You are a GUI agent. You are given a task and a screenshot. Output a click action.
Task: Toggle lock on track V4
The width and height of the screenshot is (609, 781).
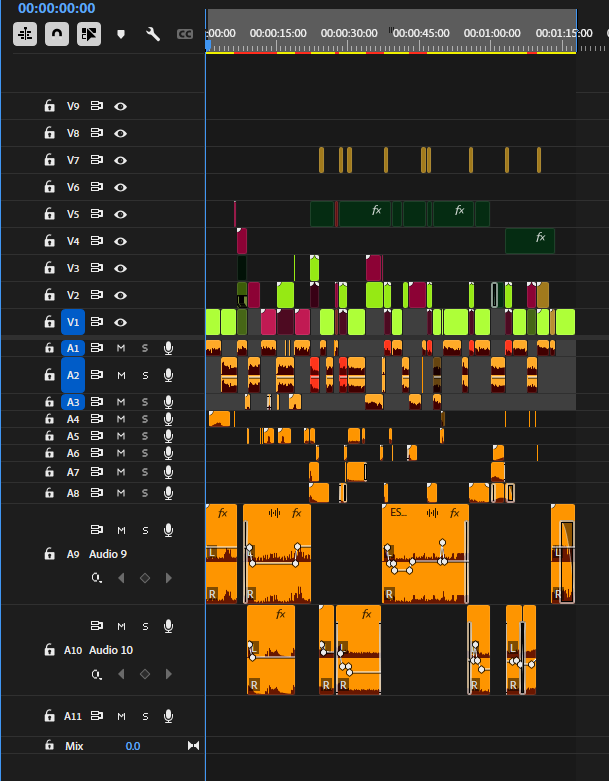(49, 241)
